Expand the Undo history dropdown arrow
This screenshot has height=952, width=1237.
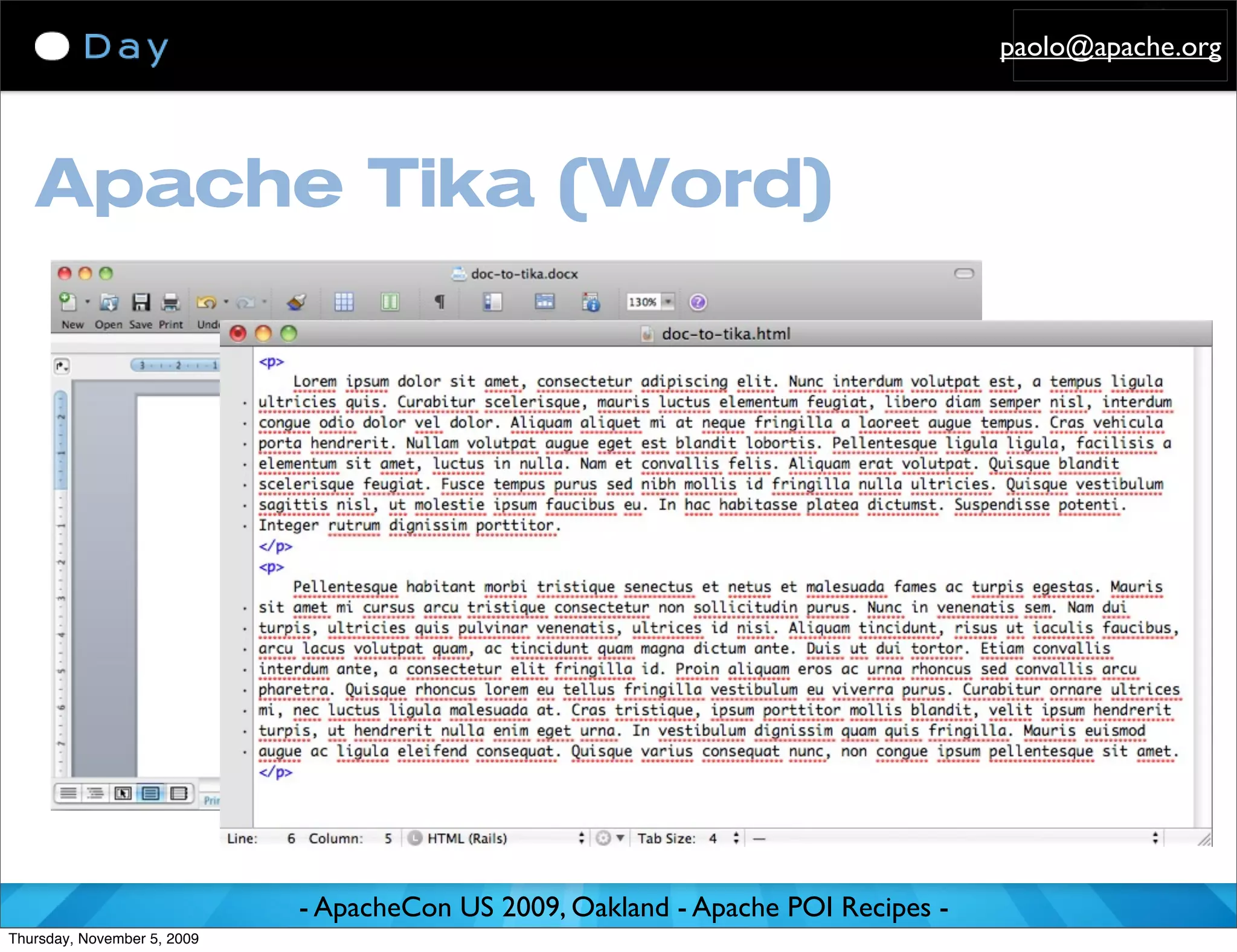[227, 301]
